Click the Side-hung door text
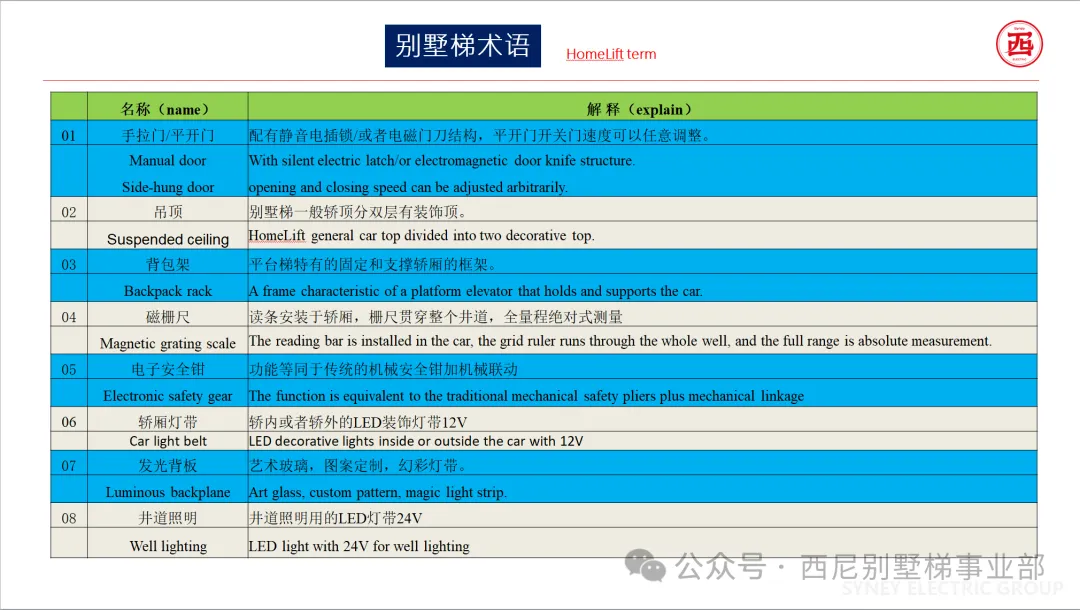The height and width of the screenshot is (610, 1080). point(167,187)
